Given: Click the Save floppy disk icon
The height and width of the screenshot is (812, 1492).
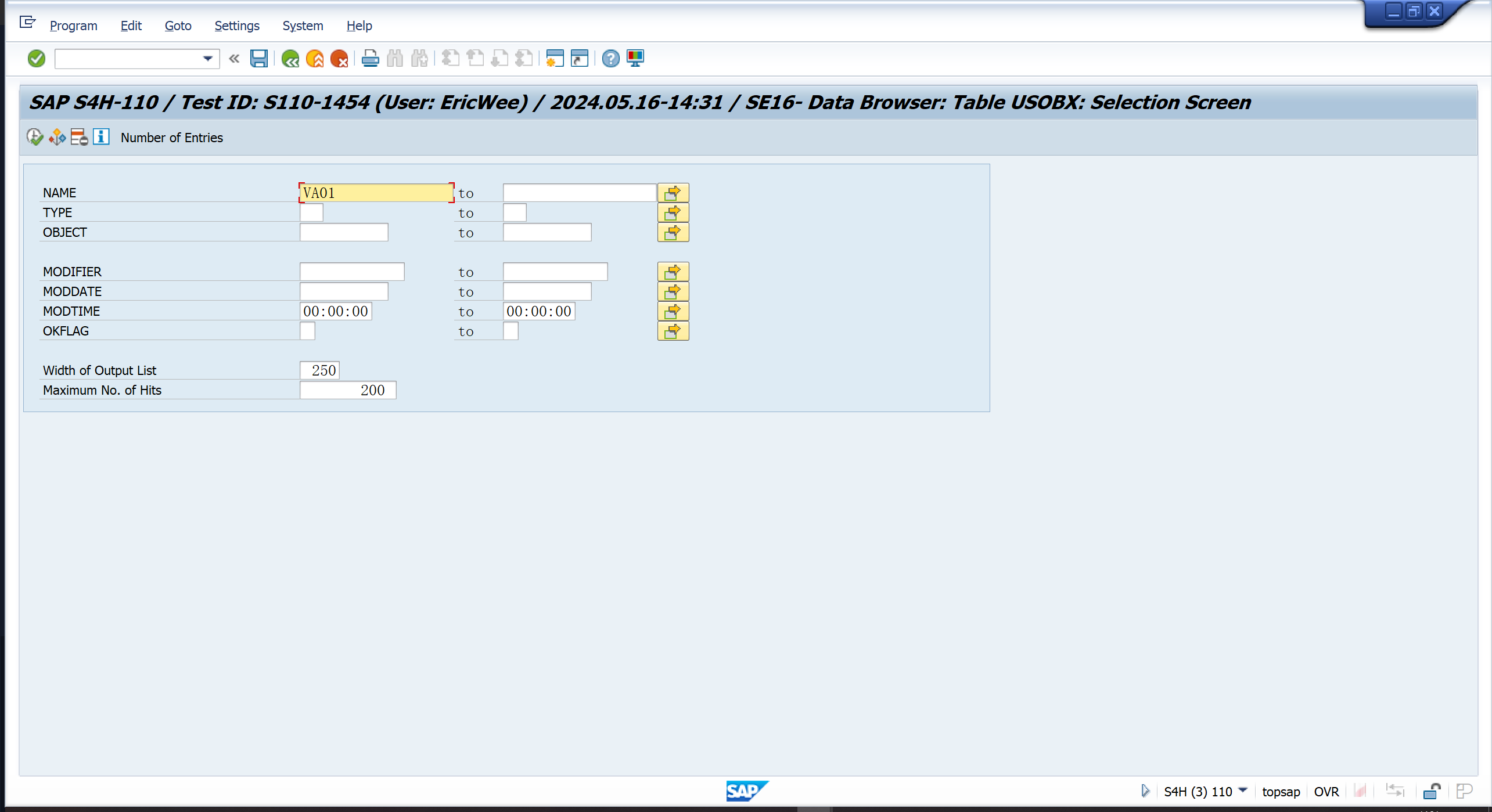Looking at the screenshot, I should click(258, 58).
